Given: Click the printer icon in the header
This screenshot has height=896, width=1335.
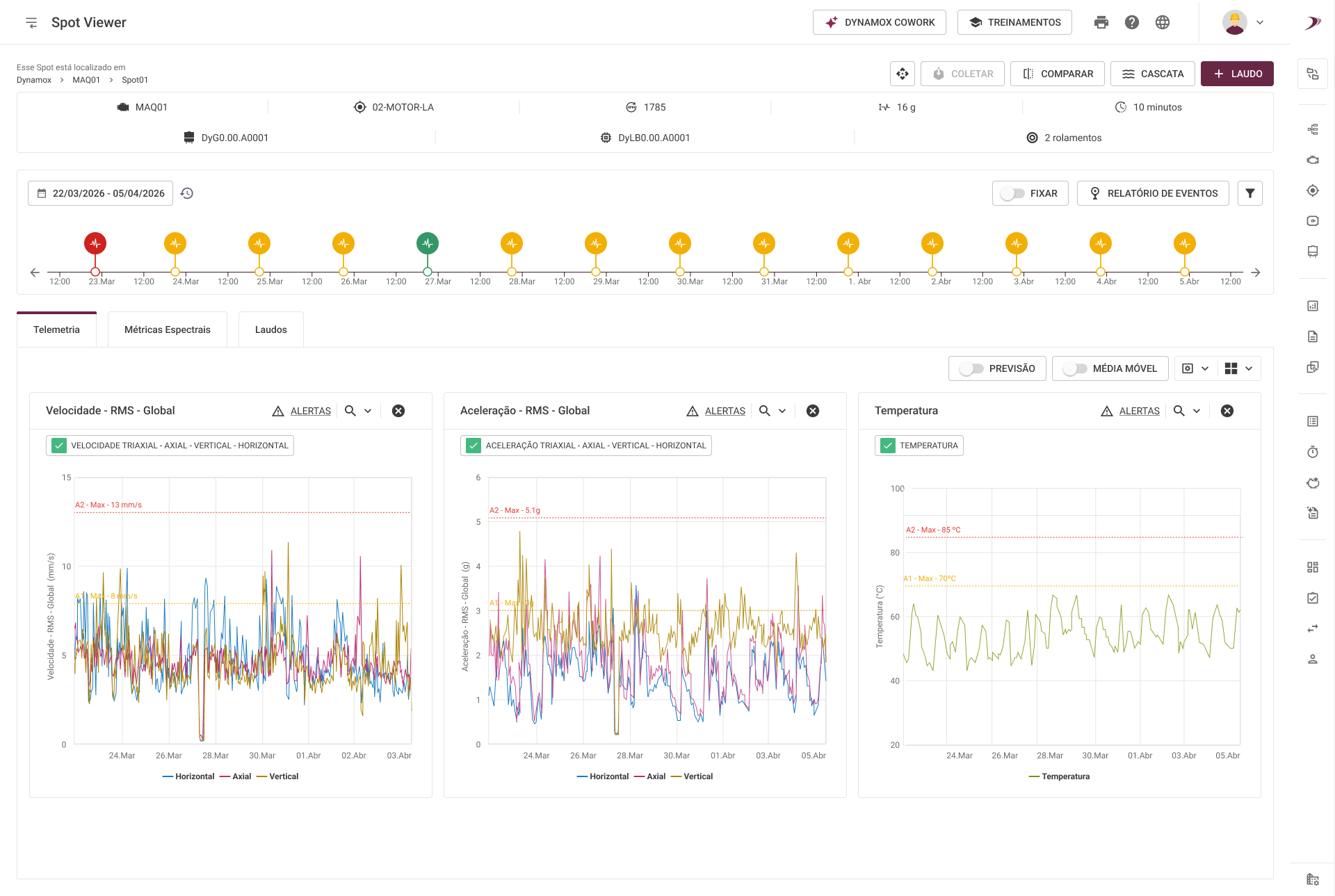Looking at the screenshot, I should [1101, 22].
